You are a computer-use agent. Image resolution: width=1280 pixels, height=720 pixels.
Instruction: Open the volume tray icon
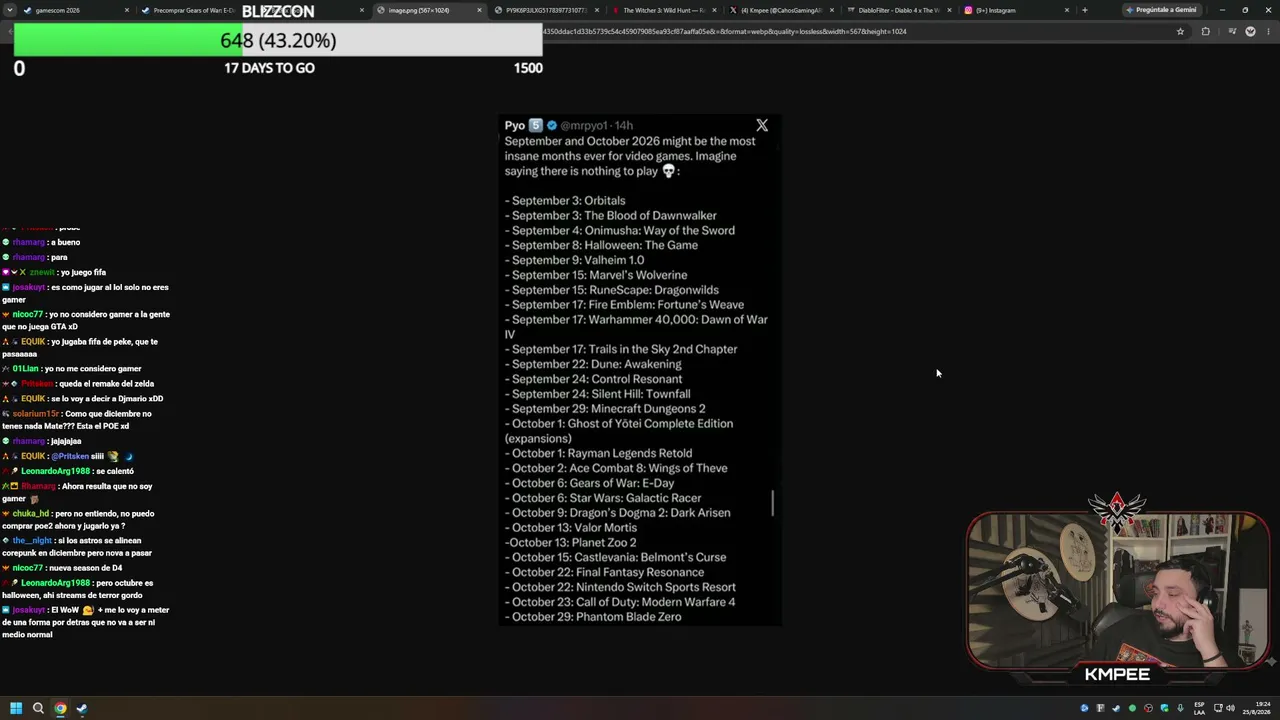pos(1230,708)
